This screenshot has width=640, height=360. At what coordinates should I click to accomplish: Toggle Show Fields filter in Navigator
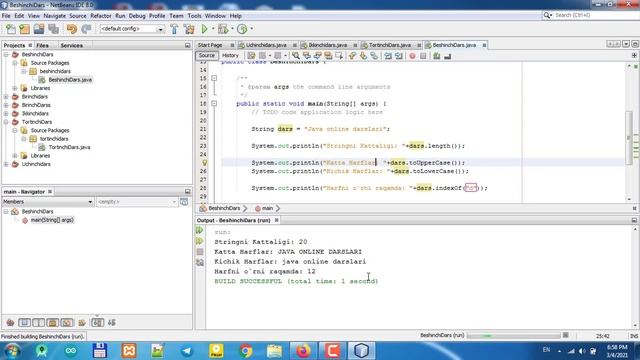(x=24, y=323)
